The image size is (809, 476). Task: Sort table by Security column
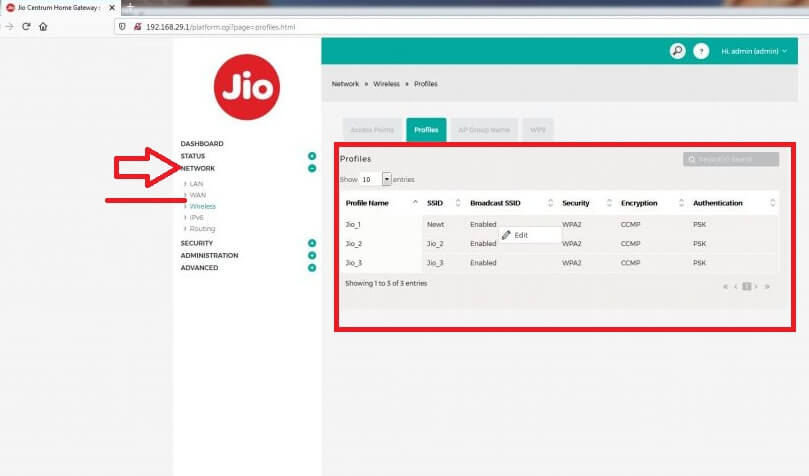click(x=586, y=203)
